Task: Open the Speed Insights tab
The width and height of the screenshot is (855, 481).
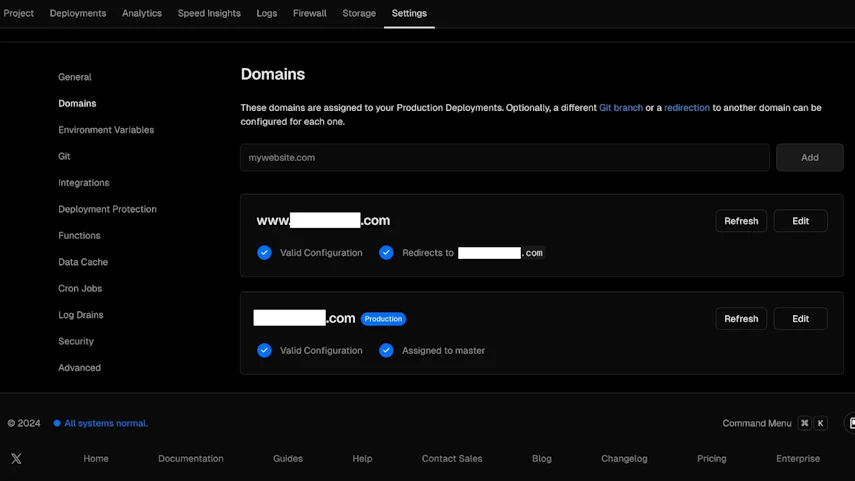Action: 209,13
